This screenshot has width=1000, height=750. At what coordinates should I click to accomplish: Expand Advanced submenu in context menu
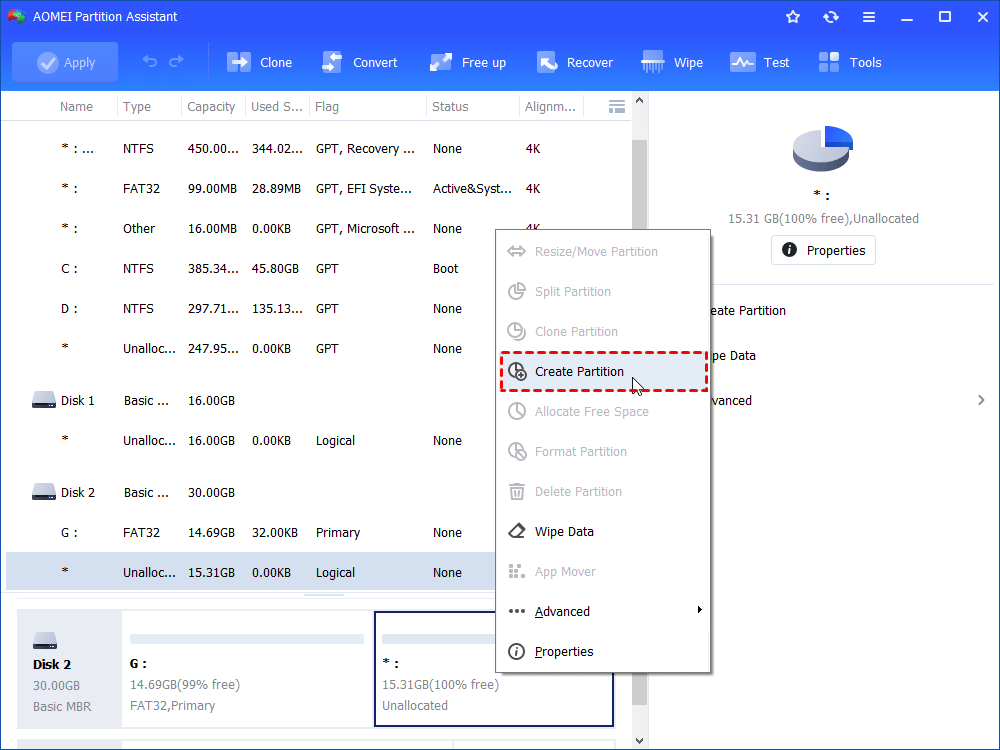(x=603, y=611)
